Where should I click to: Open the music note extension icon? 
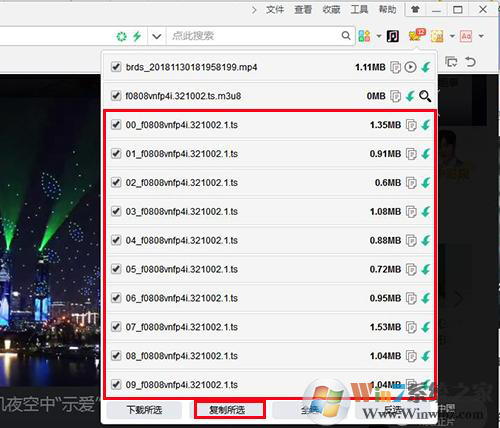click(x=393, y=36)
